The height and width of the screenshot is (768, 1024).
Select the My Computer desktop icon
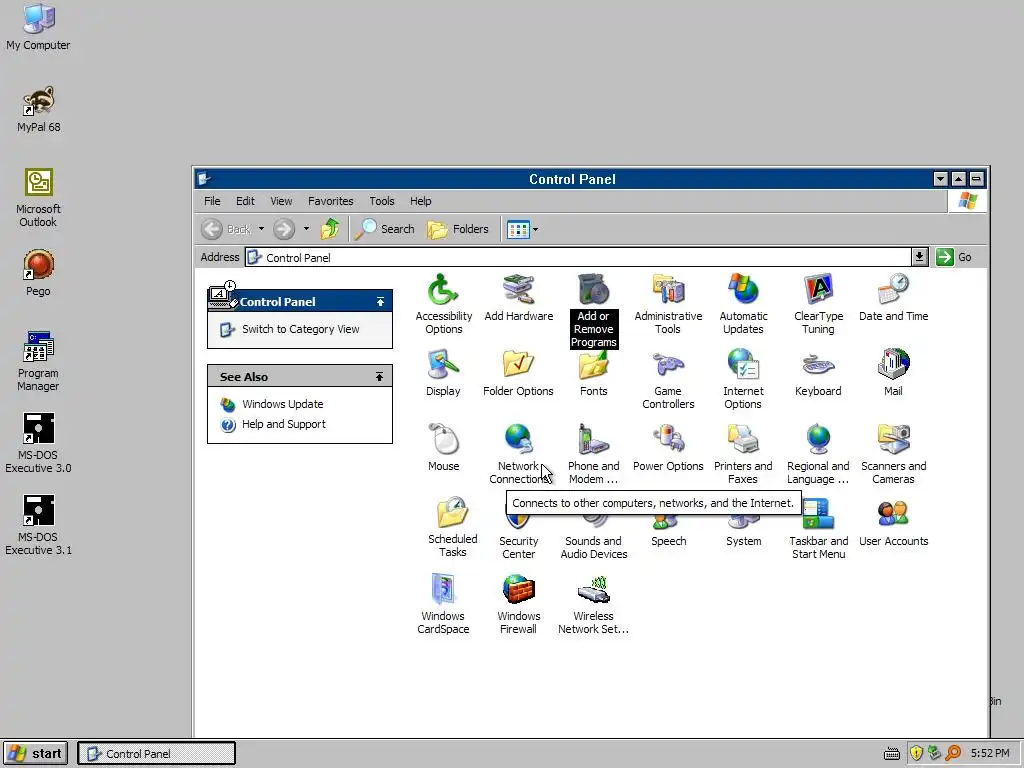[38, 26]
